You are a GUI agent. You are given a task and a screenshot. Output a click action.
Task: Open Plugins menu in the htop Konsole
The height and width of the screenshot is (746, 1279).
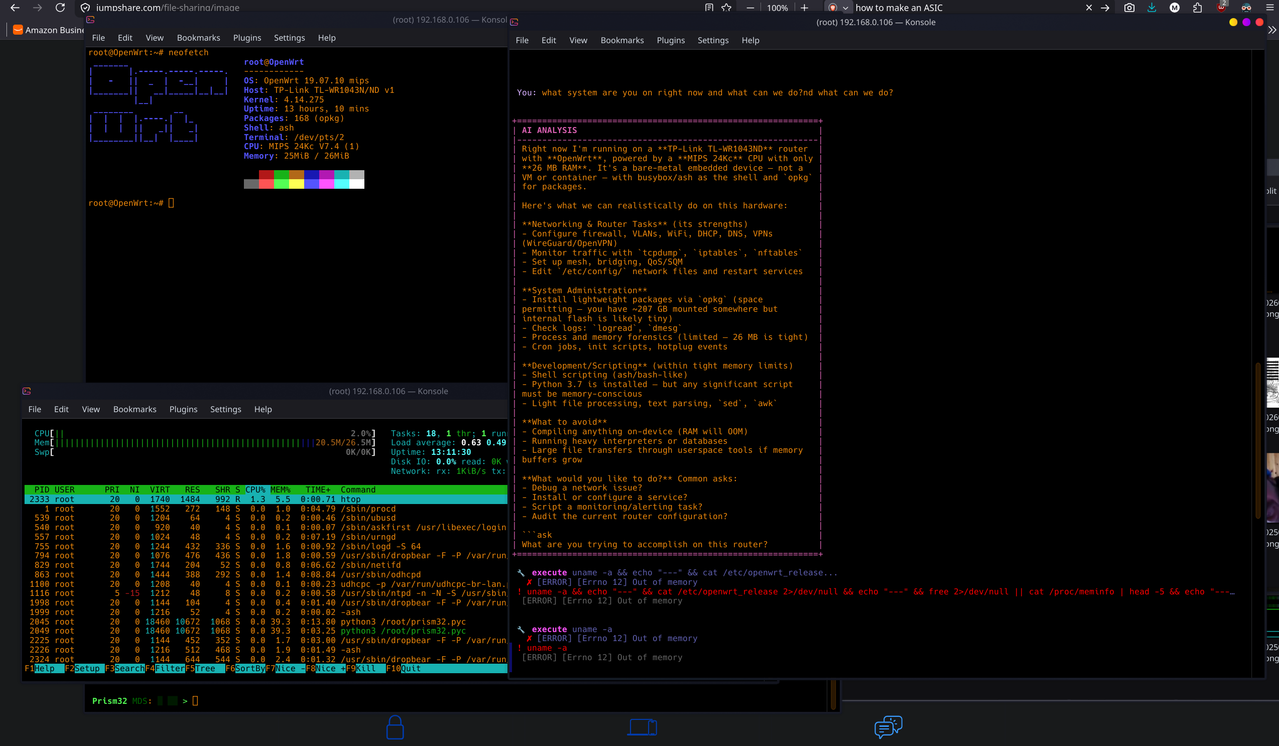(x=183, y=409)
